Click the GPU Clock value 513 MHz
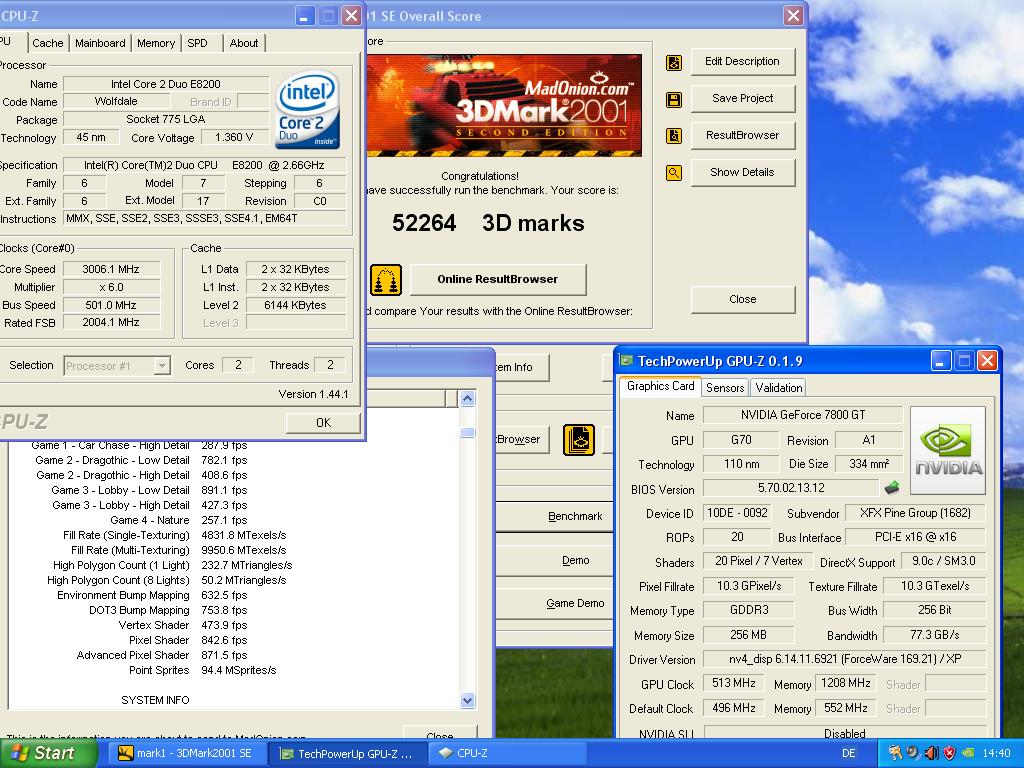 click(x=734, y=683)
